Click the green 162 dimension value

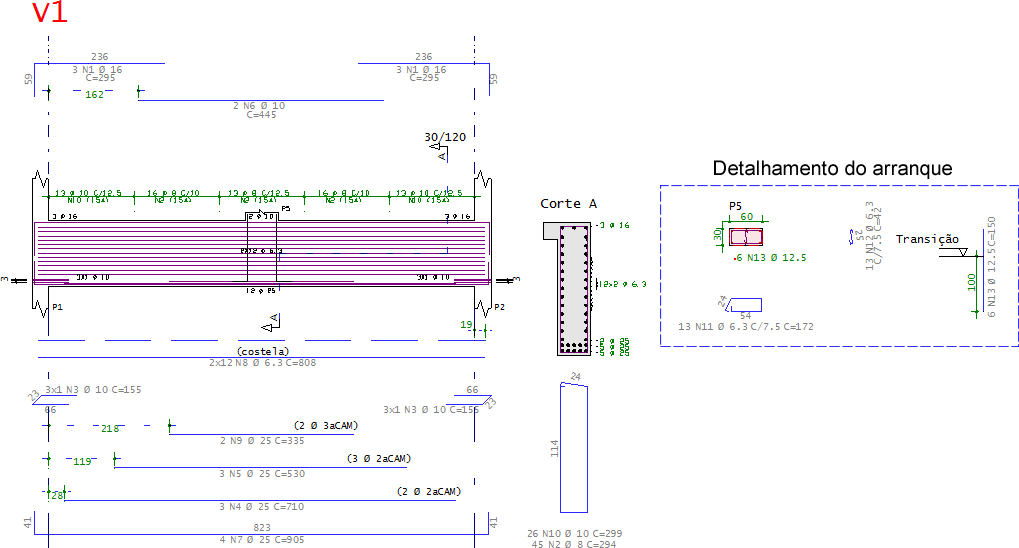(x=94, y=95)
